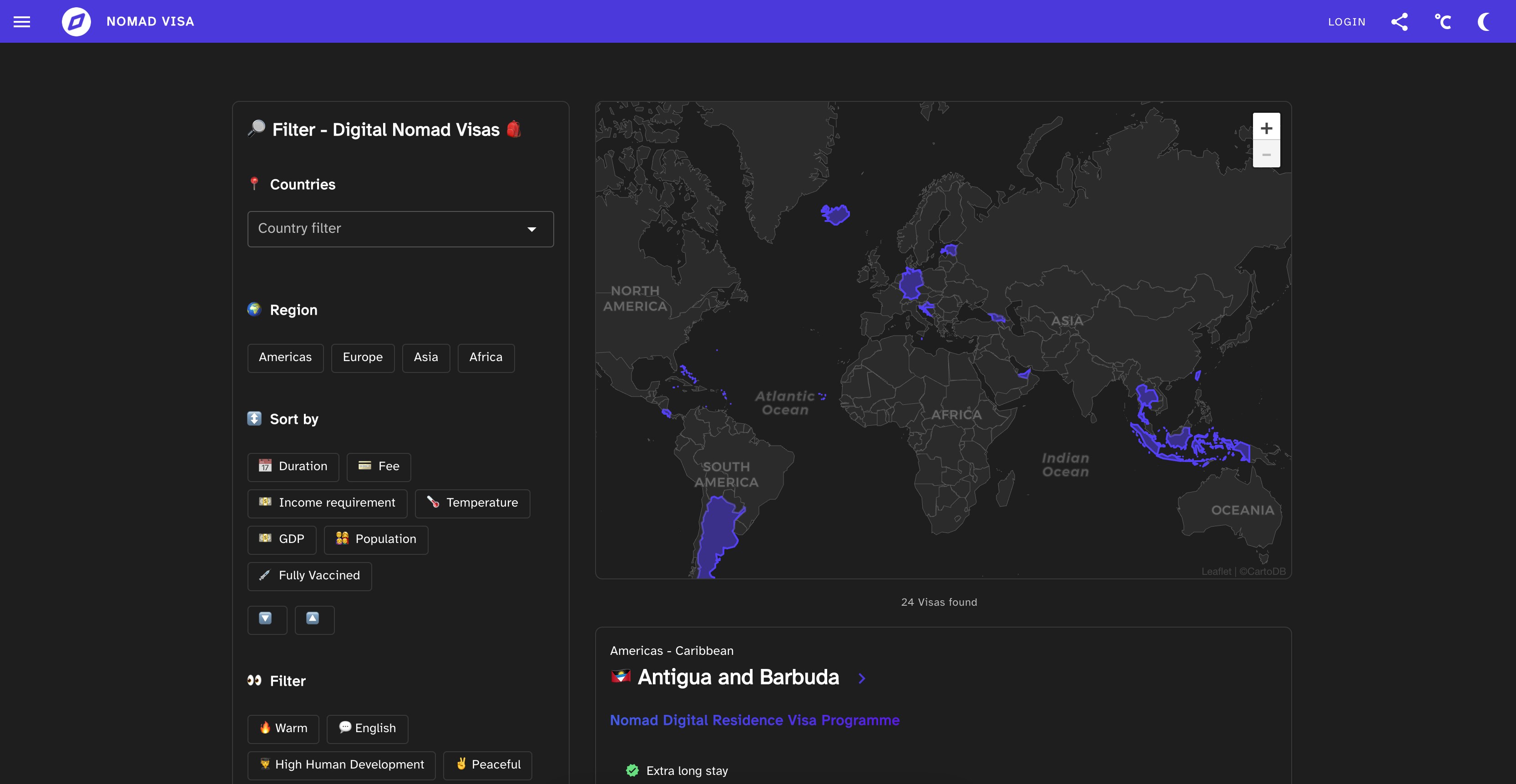The width and height of the screenshot is (1516, 784).
Task: Sort descending with down arrow button
Action: pos(267,619)
